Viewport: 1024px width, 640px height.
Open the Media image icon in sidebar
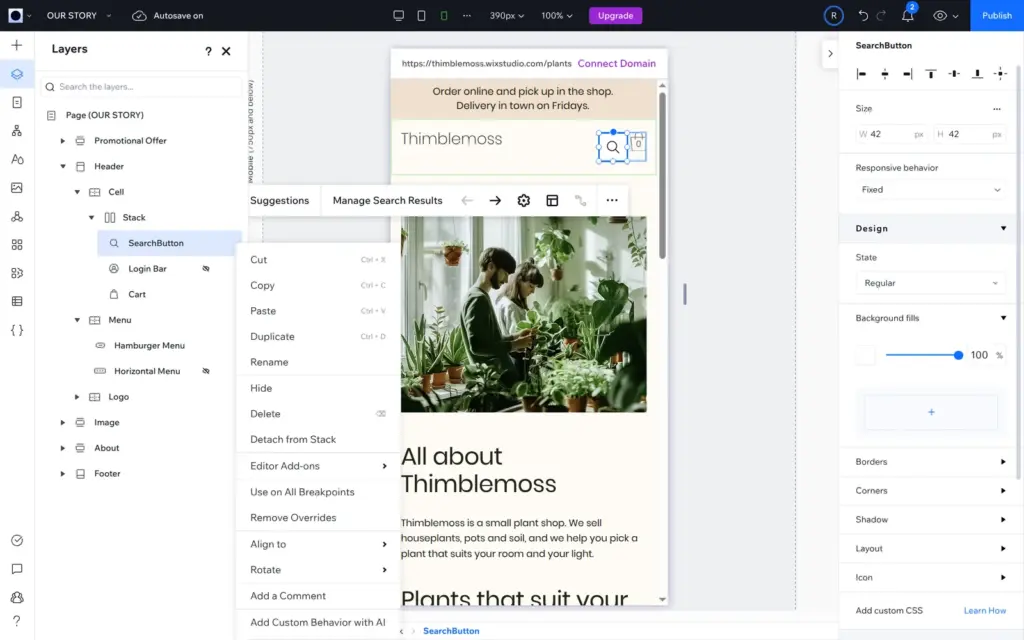pos(17,188)
